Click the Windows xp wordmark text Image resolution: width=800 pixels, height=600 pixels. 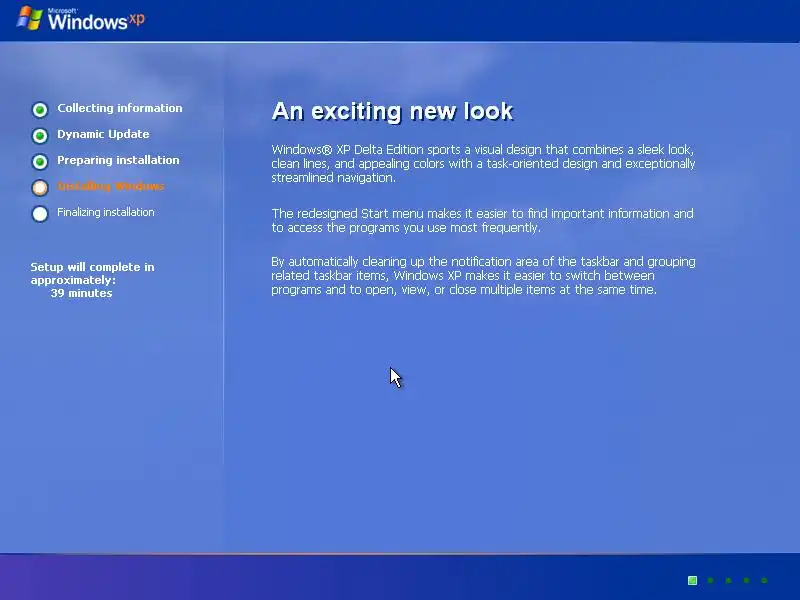pos(96,20)
